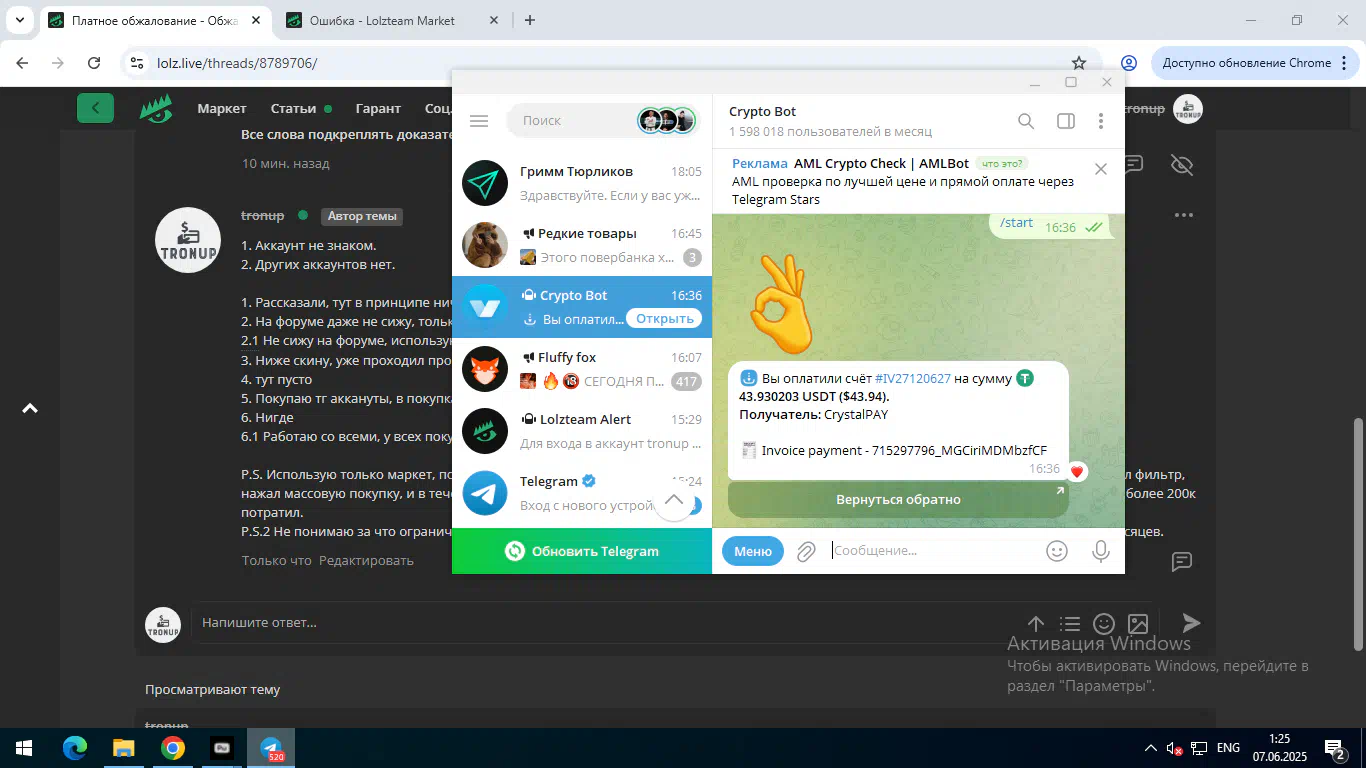Click the green back arrow on Lolz site
Image resolution: width=1366 pixels, height=768 pixels.
(x=95, y=108)
